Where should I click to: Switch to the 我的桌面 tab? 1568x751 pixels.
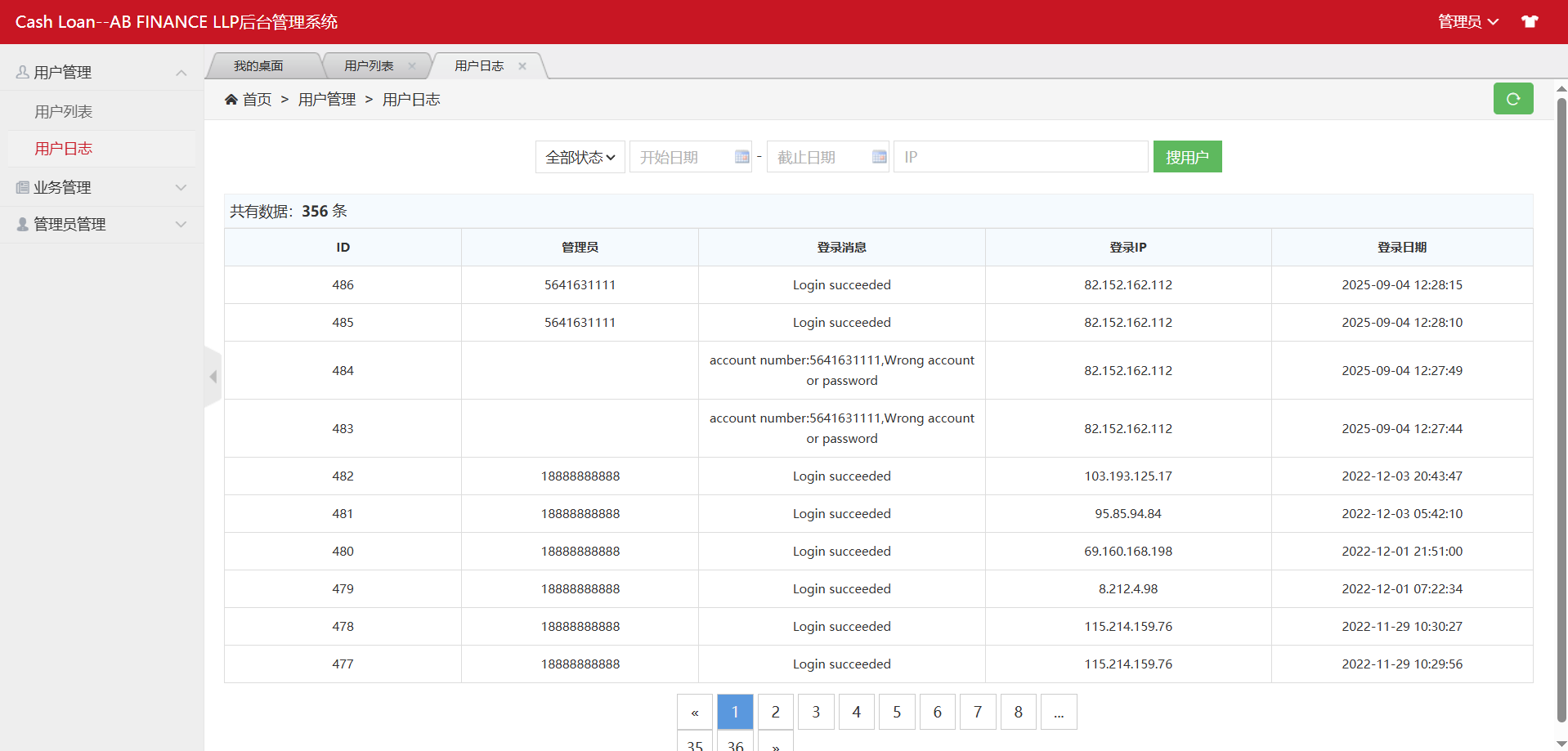click(x=258, y=66)
